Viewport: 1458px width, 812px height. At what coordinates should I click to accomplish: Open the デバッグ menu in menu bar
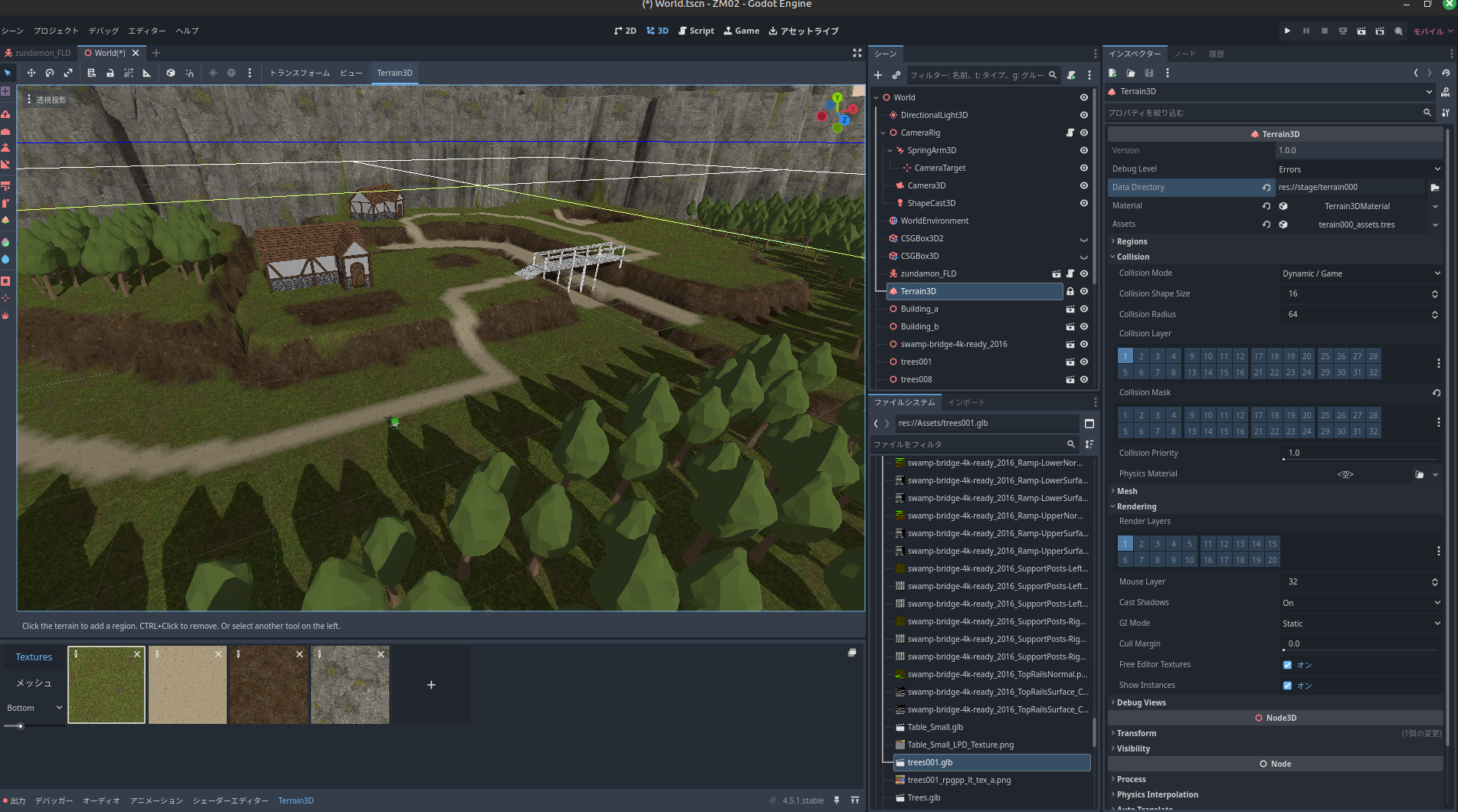[103, 31]
